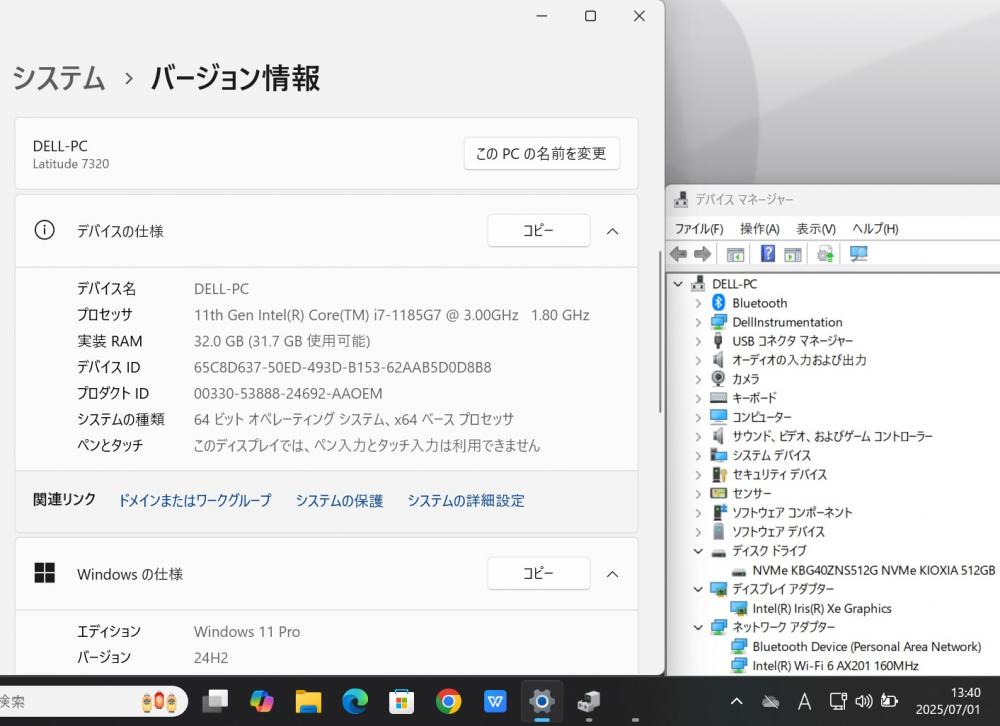This screenshot has height=726, width=1000.
Task: Go back to システム via the breadcrumb
Action: pyautogui.click(x=59, y=78)
